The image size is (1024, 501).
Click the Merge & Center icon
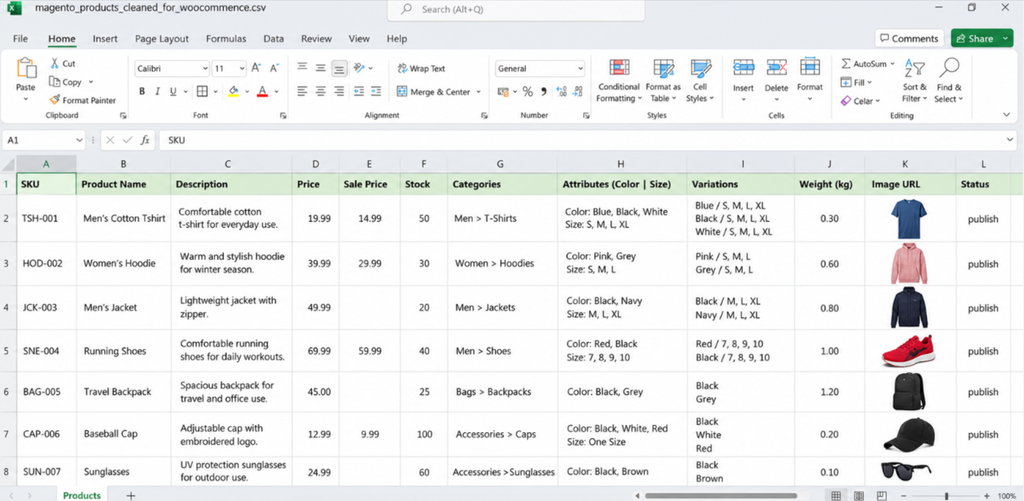402,92
